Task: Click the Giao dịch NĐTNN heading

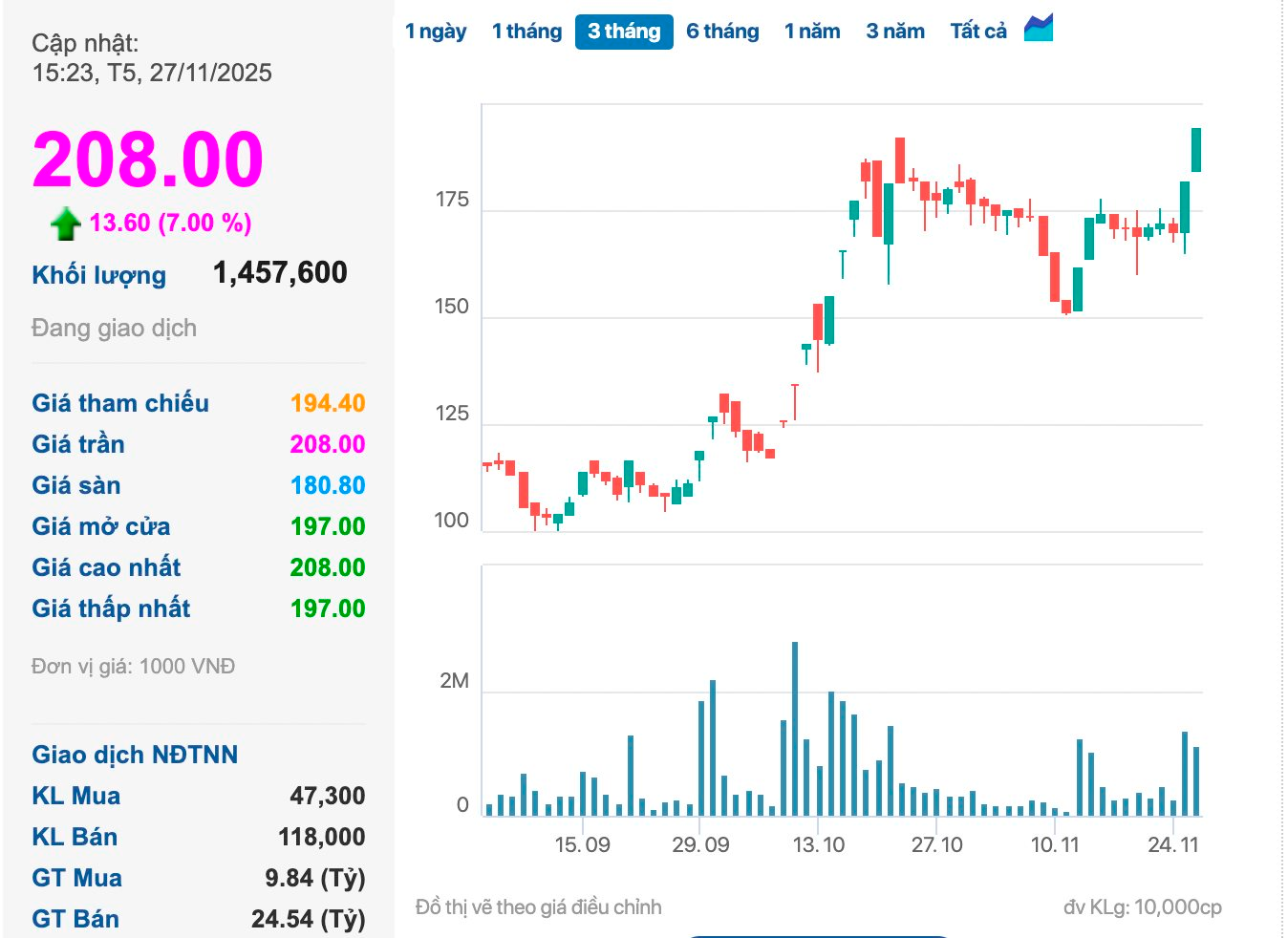Action: [135, 755]
